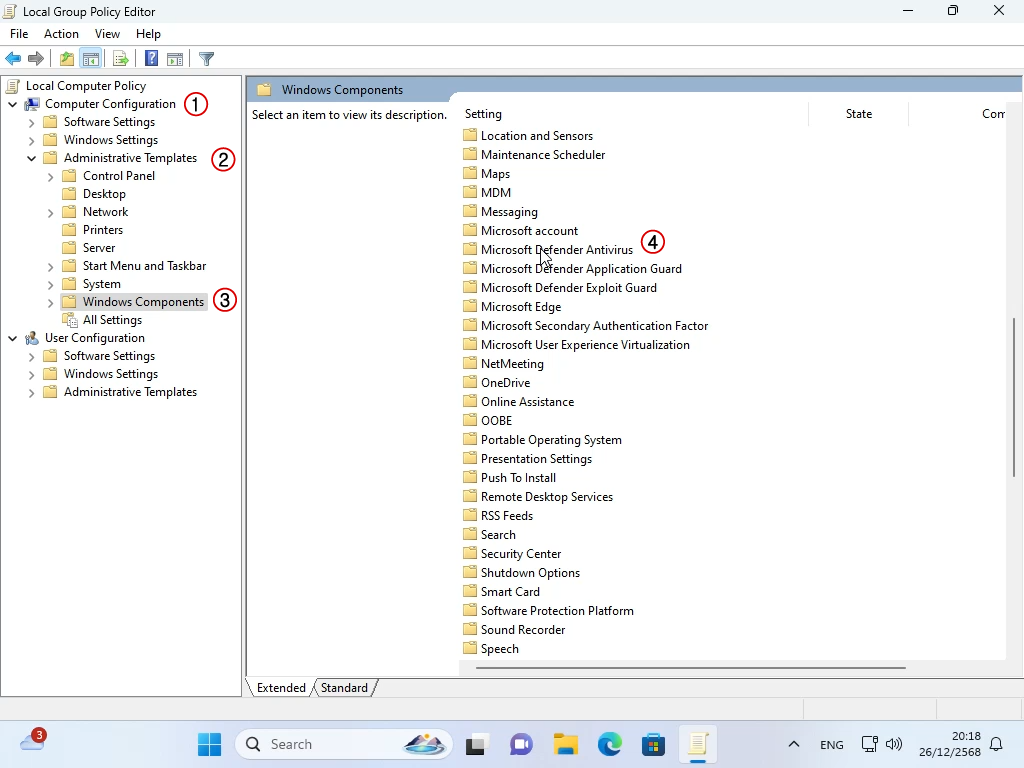1024x768 pixels.
Task: Click the Export List toolbar icon
Action: (x=120, y=59)
